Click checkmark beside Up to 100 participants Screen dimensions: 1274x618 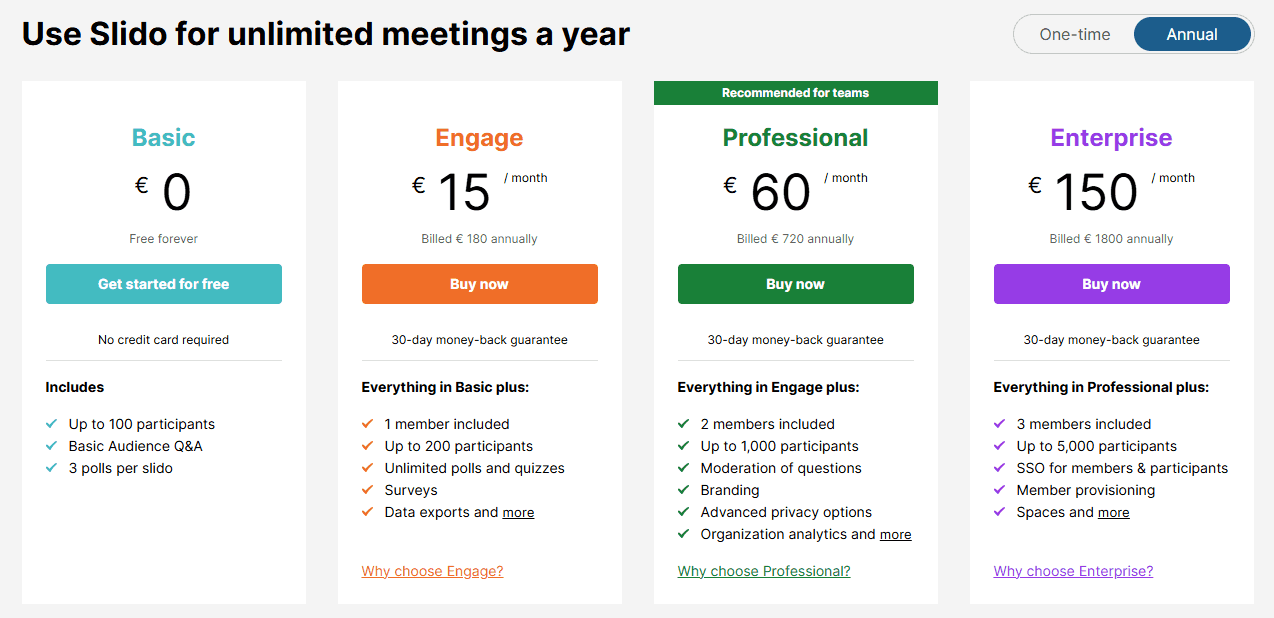[x=52, y=424]
